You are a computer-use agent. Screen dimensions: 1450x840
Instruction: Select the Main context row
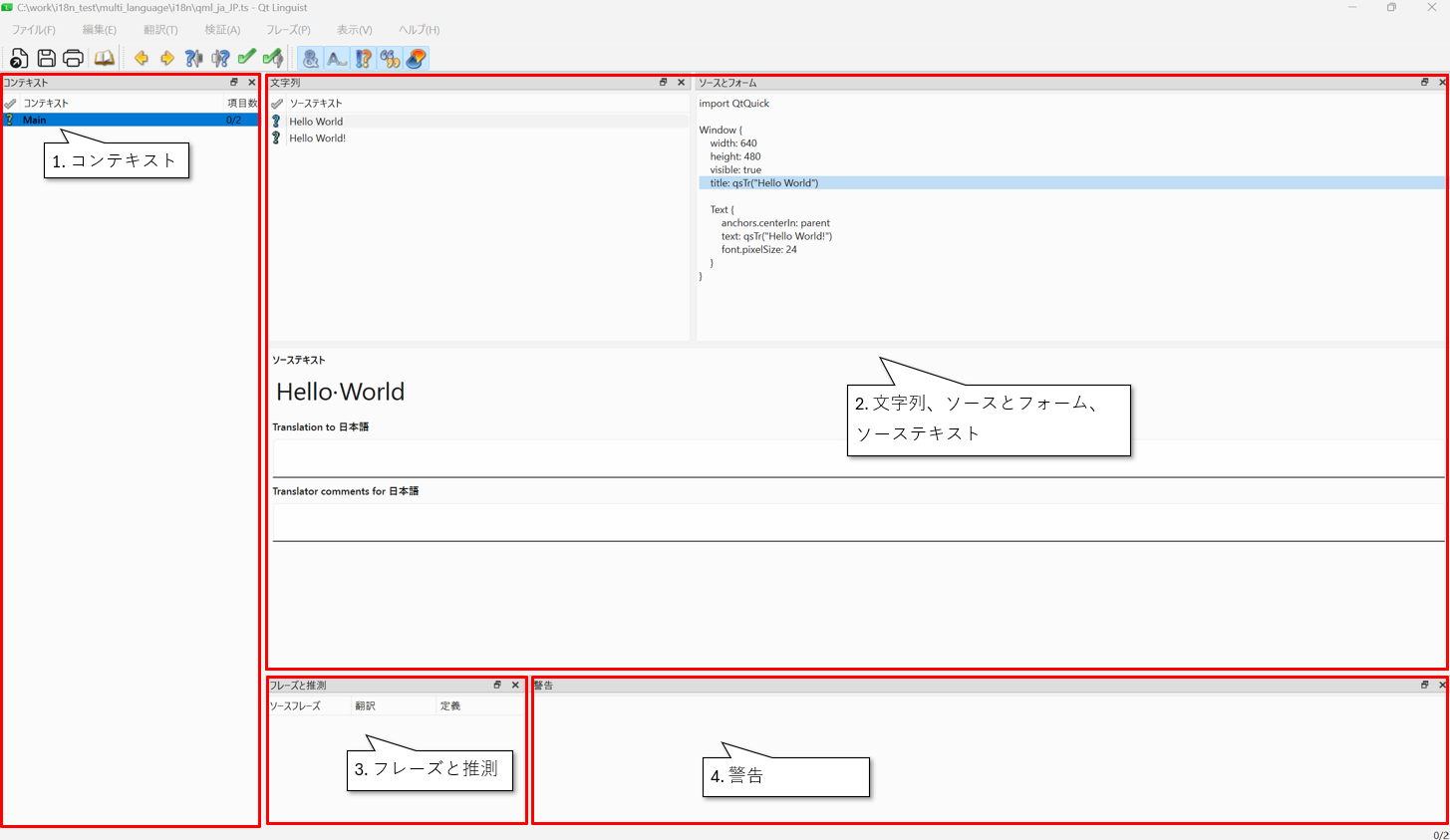120,120
